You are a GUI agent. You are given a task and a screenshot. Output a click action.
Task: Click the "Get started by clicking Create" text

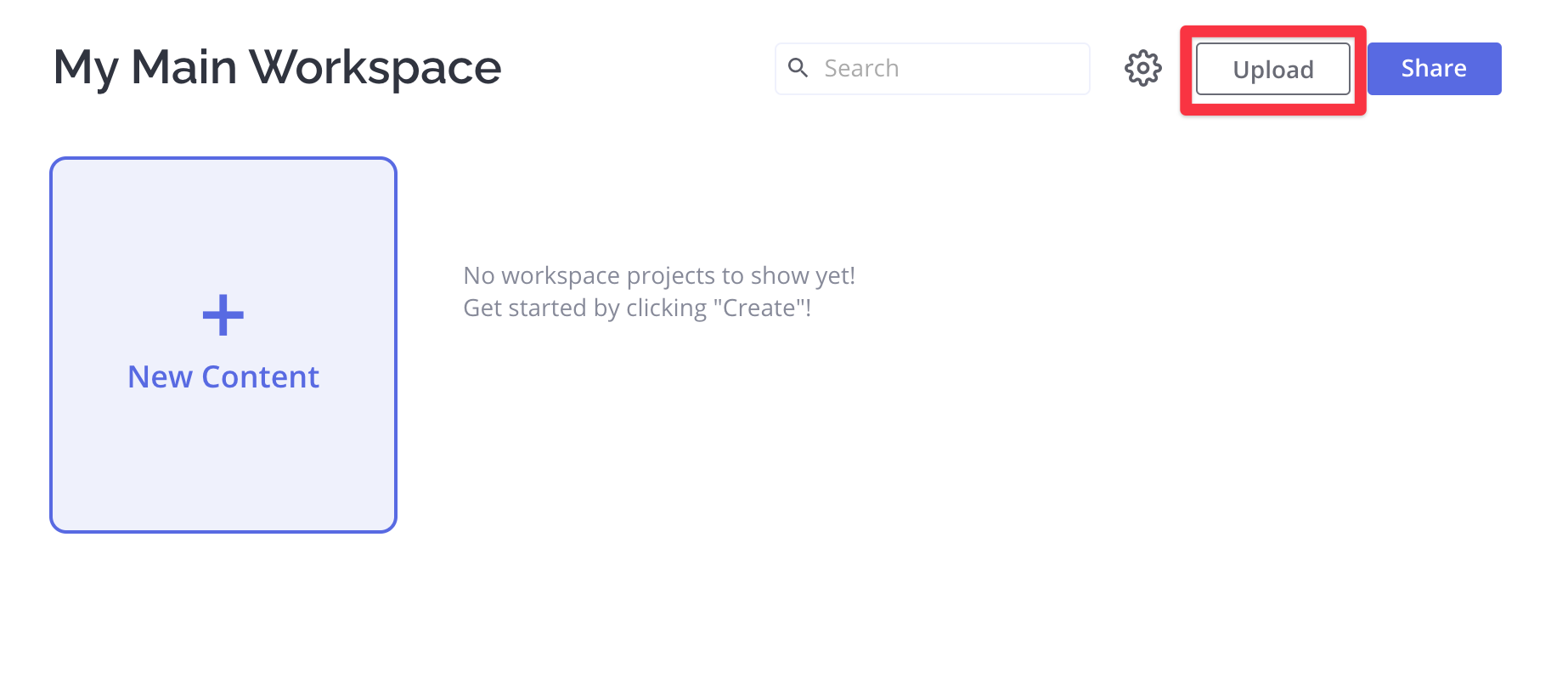(636, 308)
